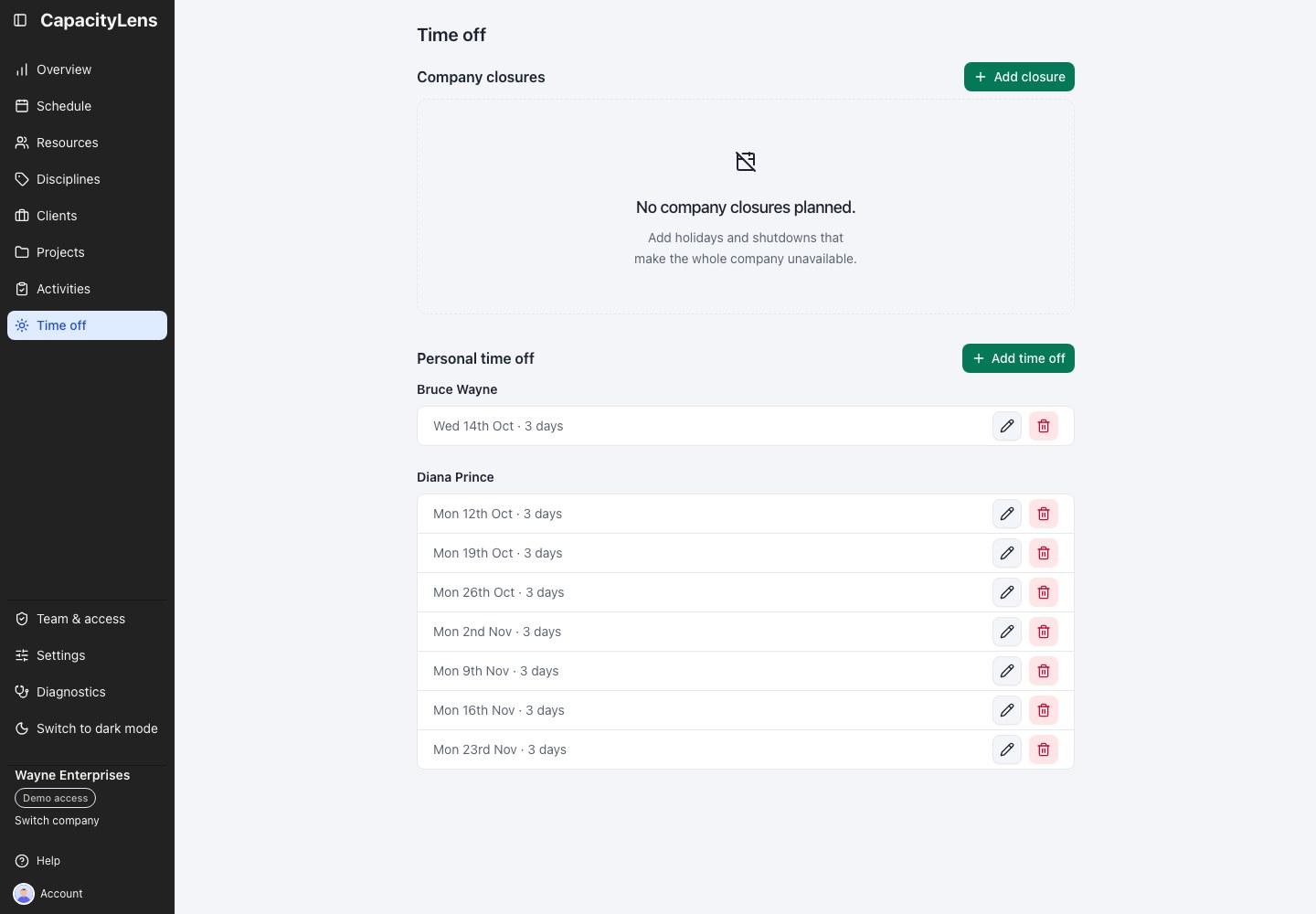Delete the Mon 23rd Nov time off

point(1044,749)
